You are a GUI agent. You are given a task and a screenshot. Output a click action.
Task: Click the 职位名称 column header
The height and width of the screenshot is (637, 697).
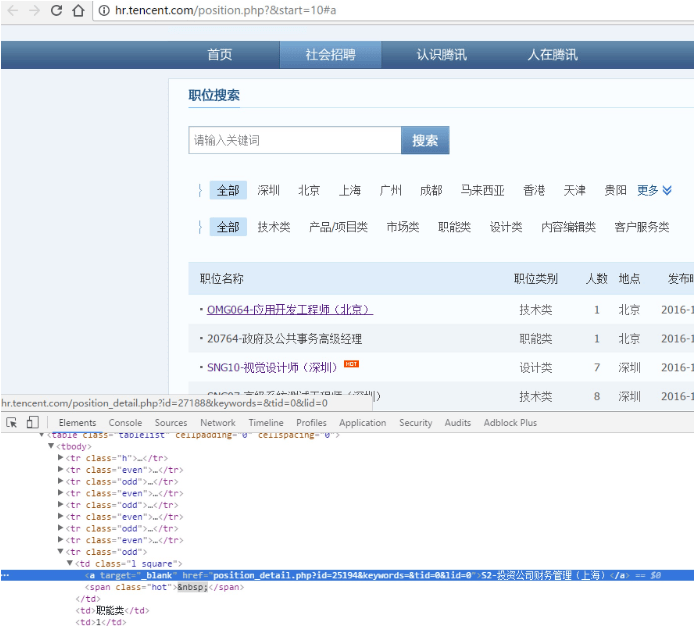(x=221, y=279)
